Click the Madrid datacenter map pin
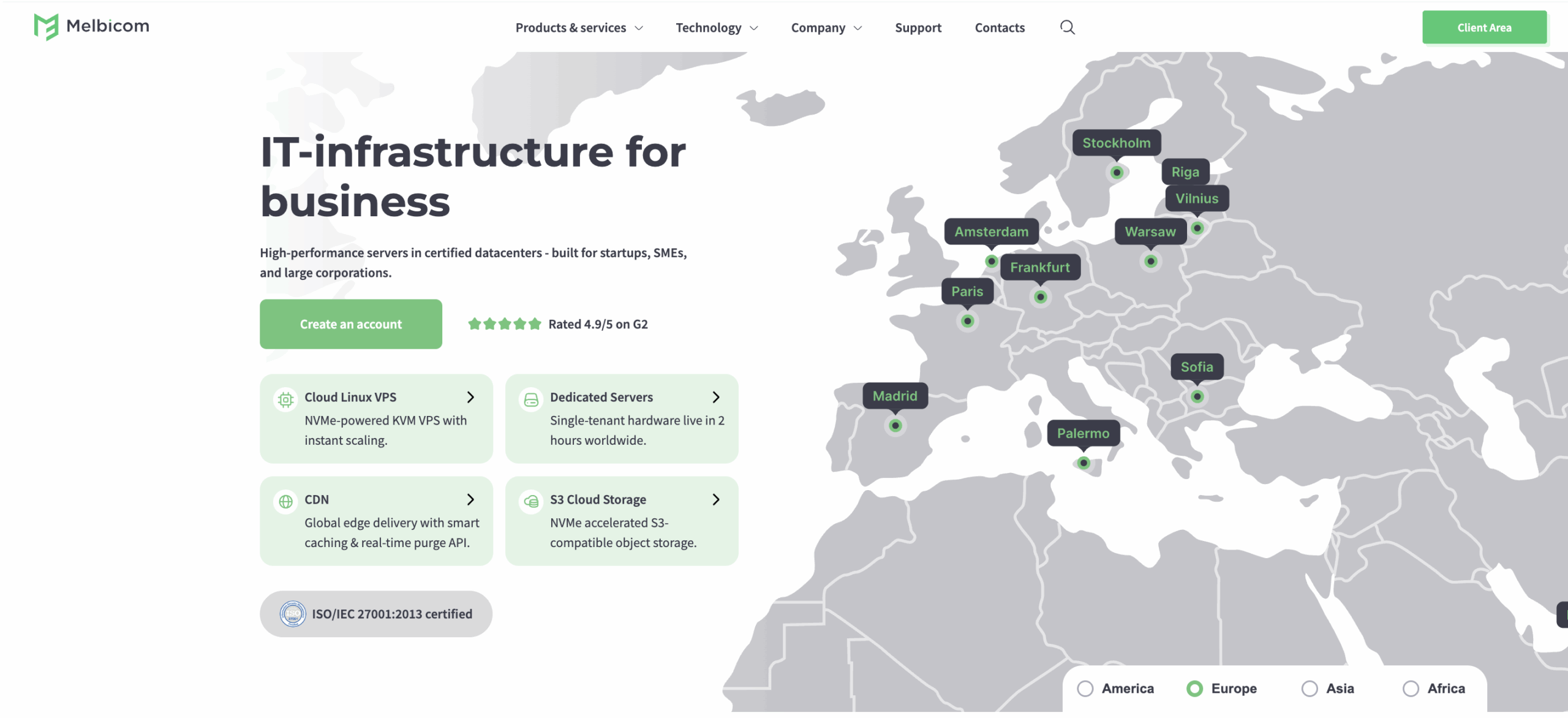Viewport: 1568px width, 718px height. (x=895, y=425)
